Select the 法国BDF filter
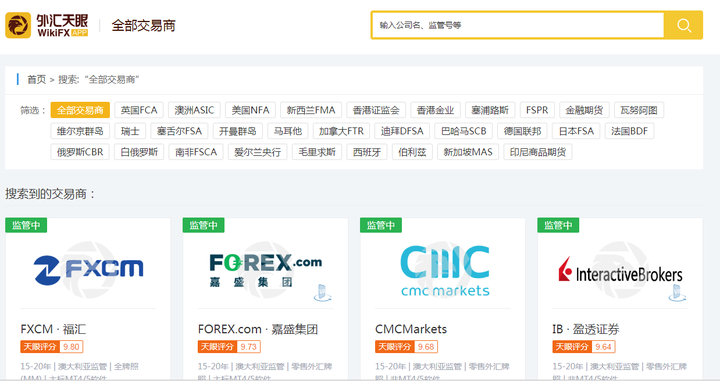 click(x=629, y=131)
